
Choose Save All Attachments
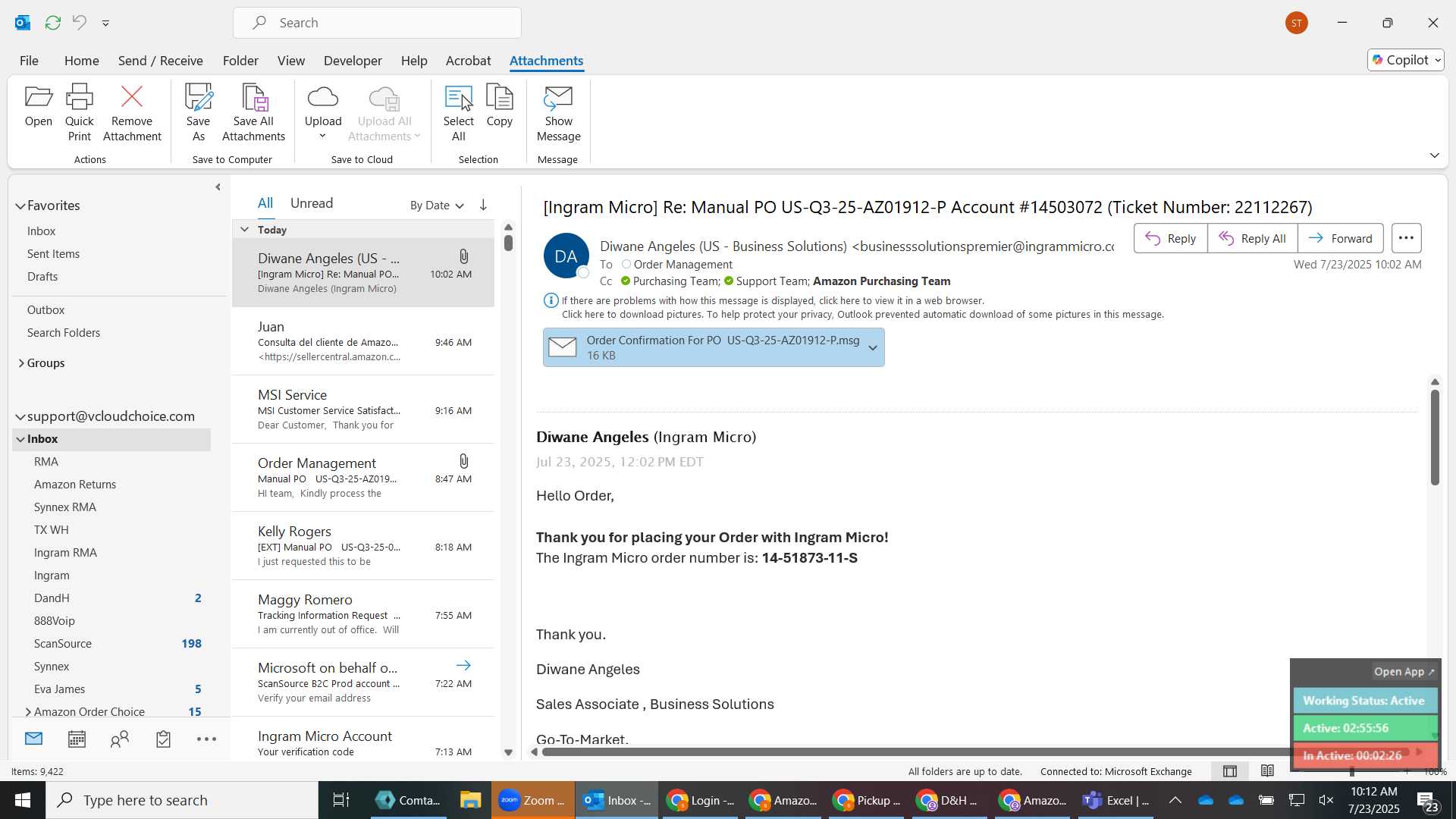point(253,113)
